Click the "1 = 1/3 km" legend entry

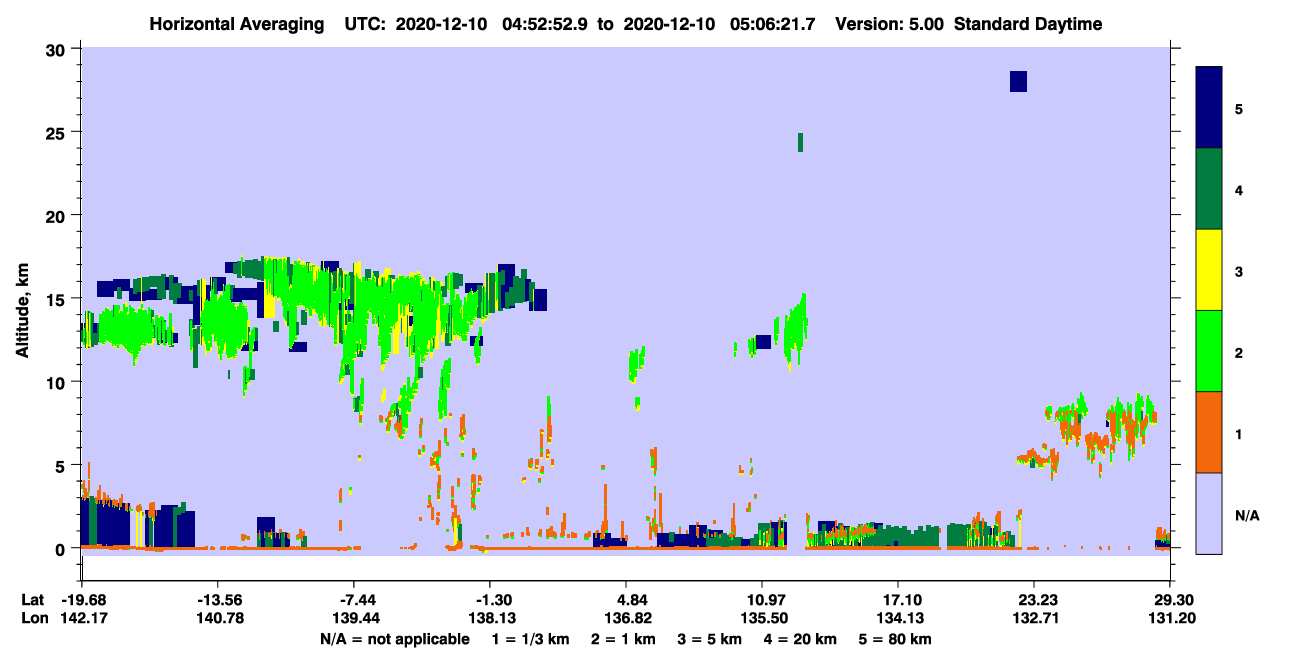(530, 639)
